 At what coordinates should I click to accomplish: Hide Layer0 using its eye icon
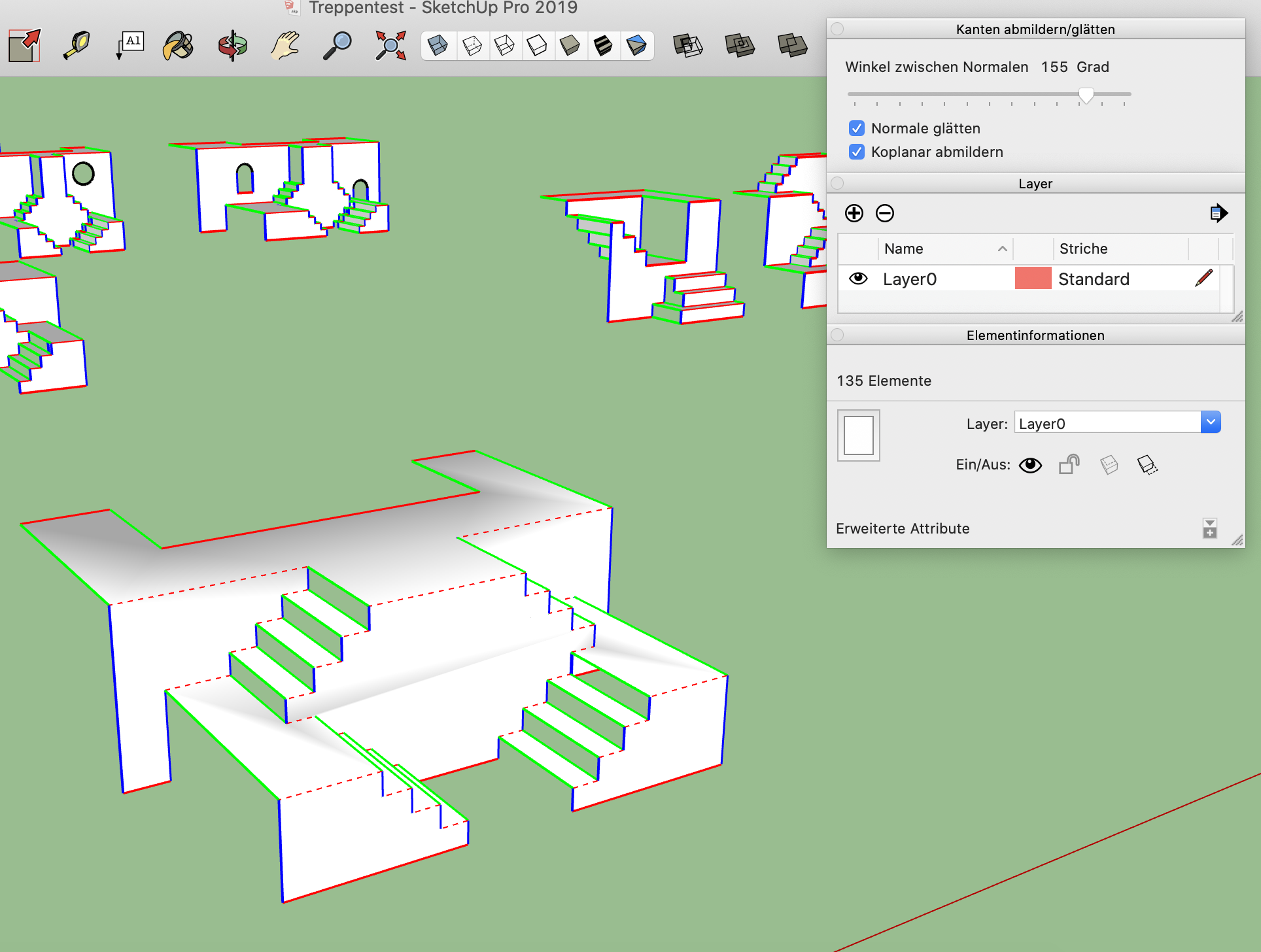pos(858,279)
